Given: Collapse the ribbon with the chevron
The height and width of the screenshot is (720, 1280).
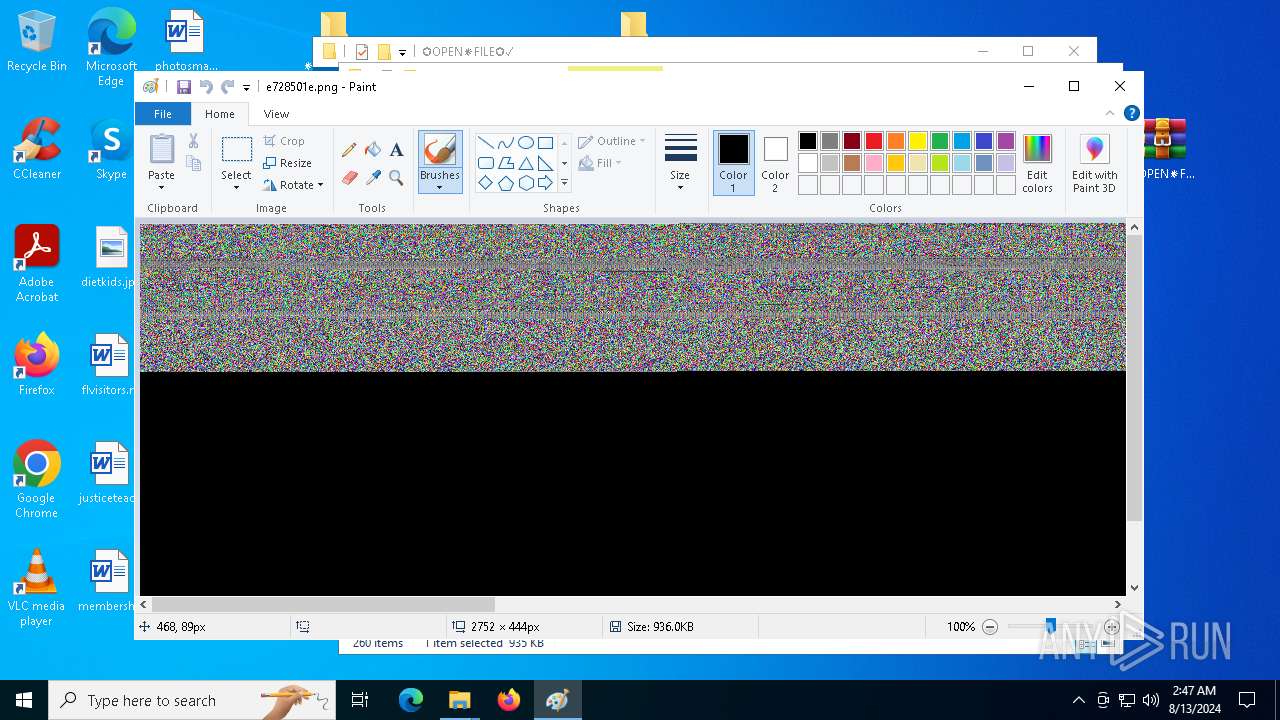Looking at the screenshot, I should click(x=1110, y=113).
